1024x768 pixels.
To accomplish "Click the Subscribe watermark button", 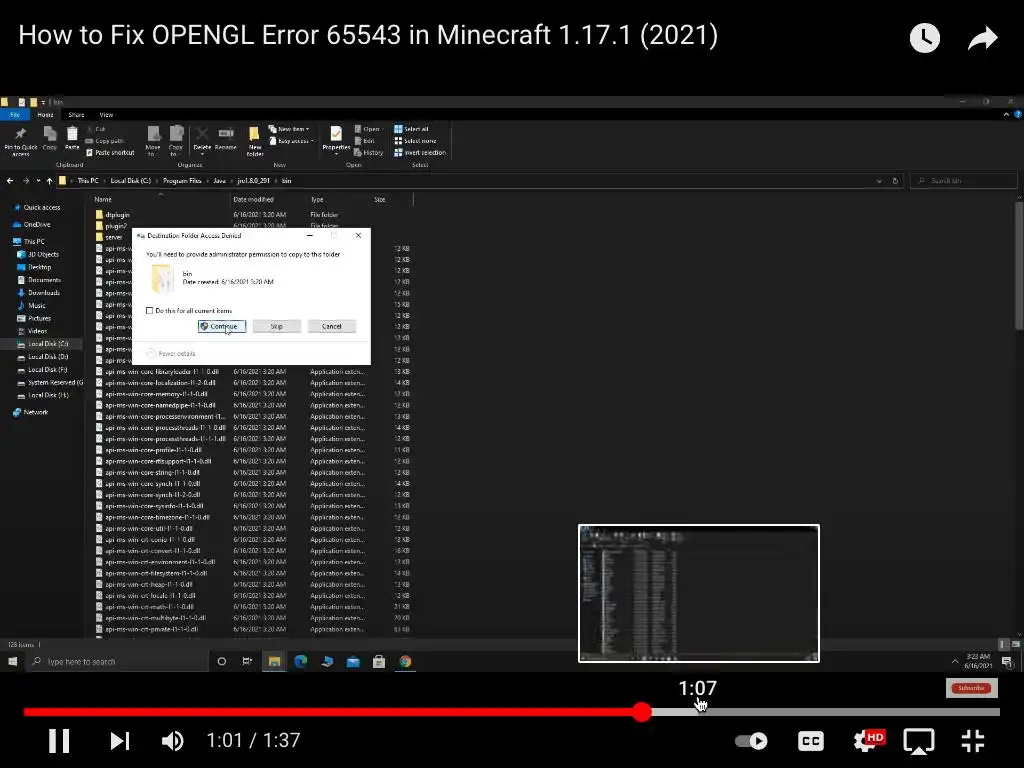I will pyautogui.click(x=971, y=688).
